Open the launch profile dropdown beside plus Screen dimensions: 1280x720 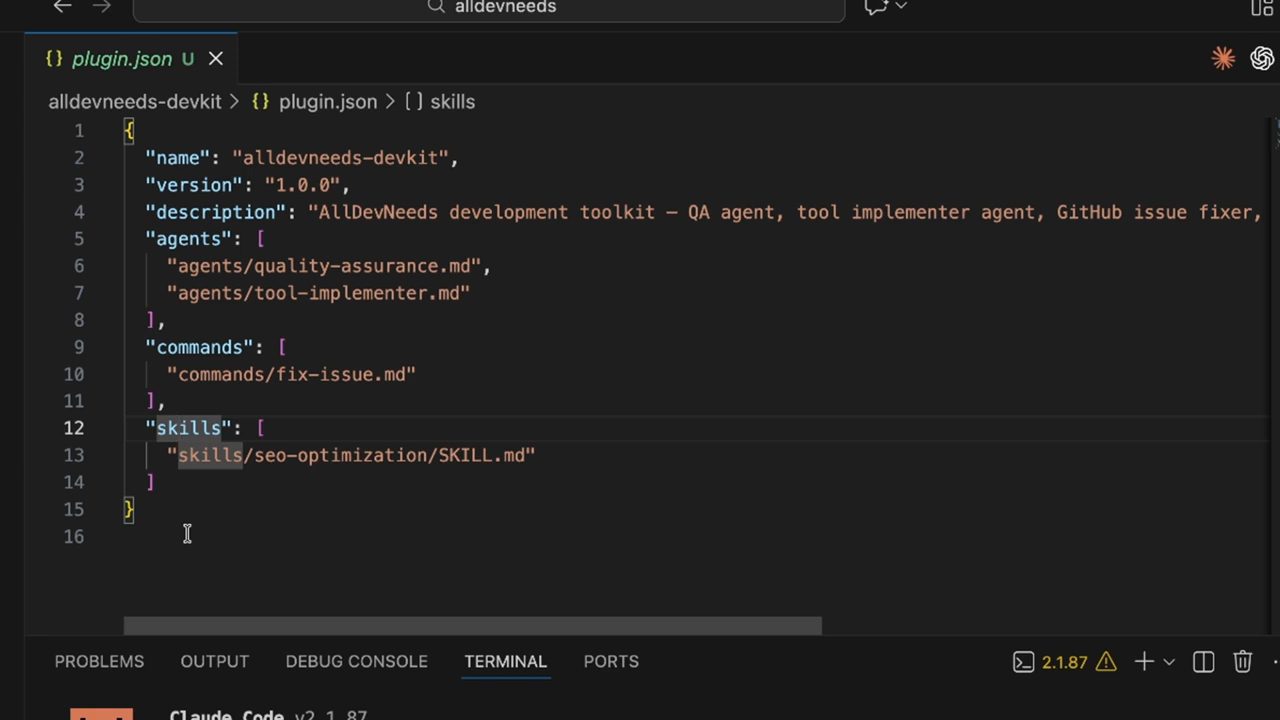[1169, 662]
